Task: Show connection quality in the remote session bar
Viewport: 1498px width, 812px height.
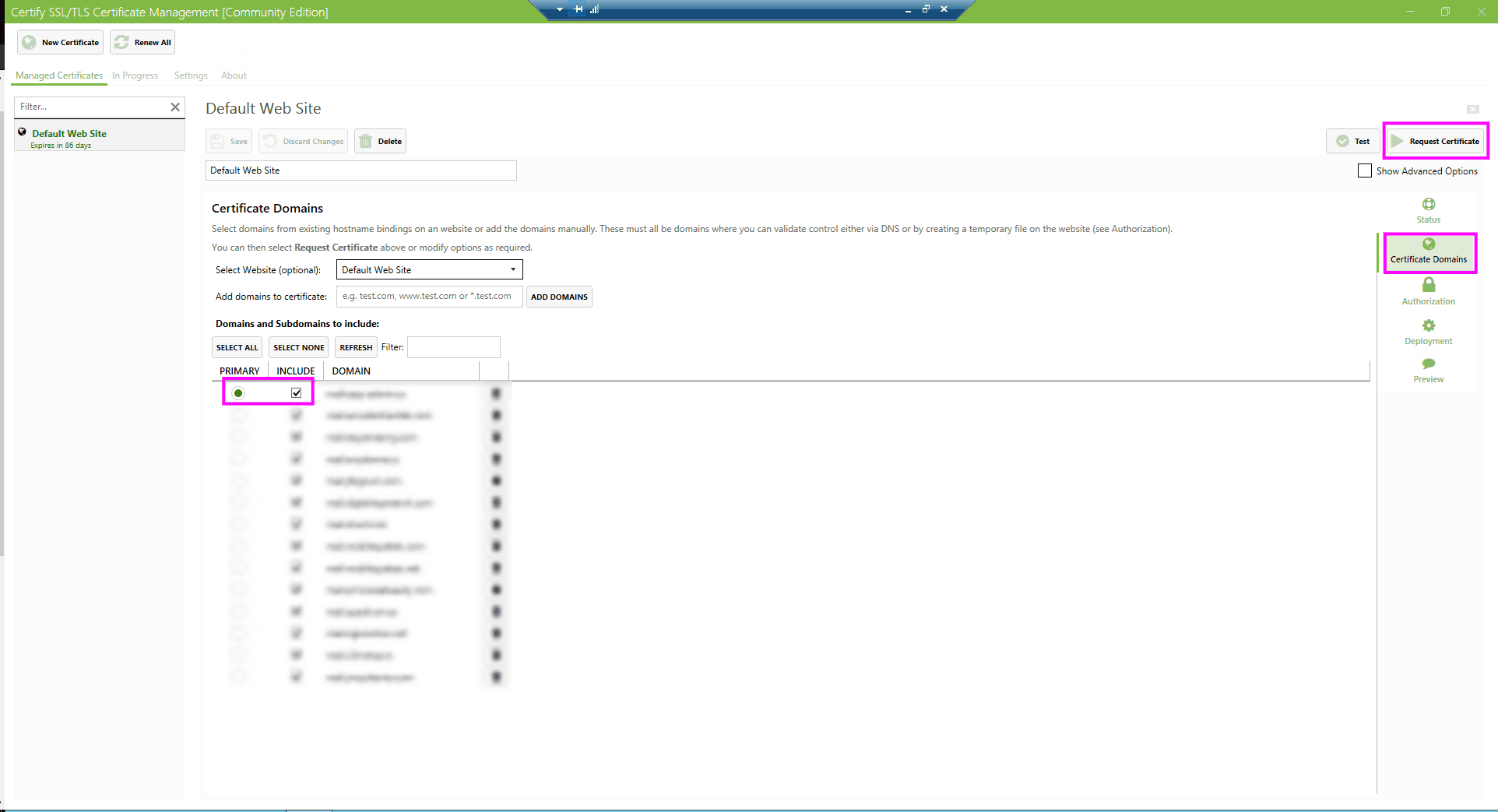Action: tap(594, 9)
